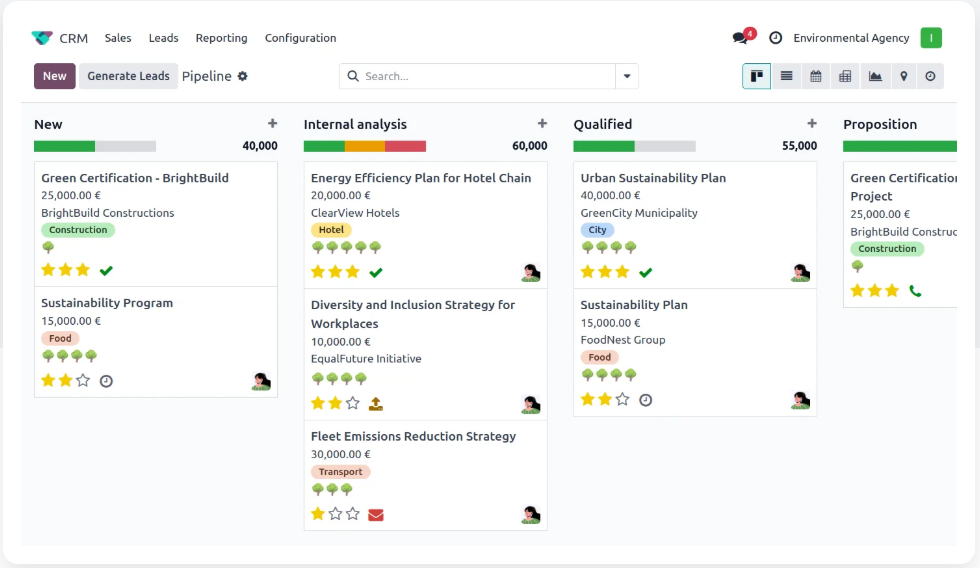Click phone activity icon on Proposition column card
The width and height of the screenshot is (980, 568).
pyautogui.click(x=915, y=291)
